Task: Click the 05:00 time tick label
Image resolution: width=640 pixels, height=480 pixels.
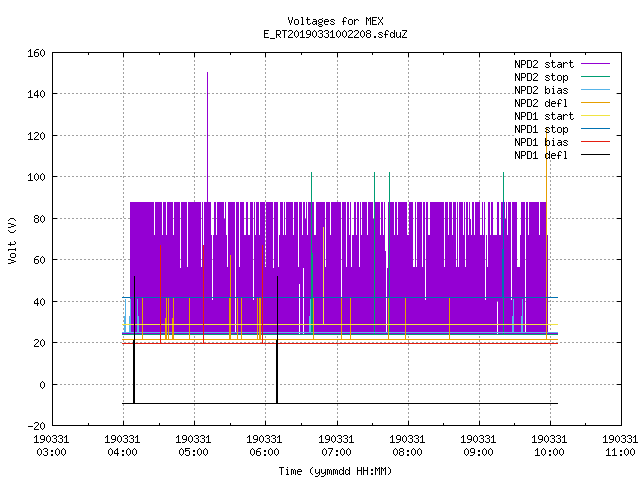Action: pos(193,452)
